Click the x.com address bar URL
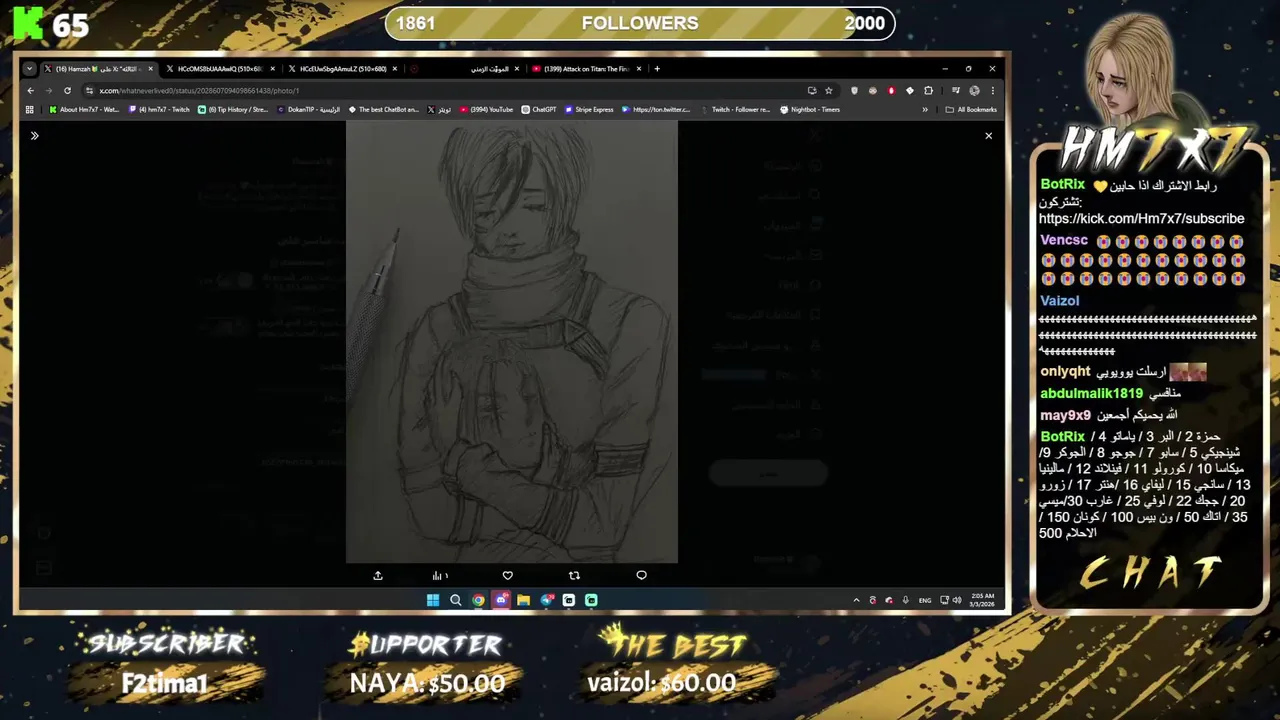Screen dimensions: 1280x720 click(x=199, y=91)
